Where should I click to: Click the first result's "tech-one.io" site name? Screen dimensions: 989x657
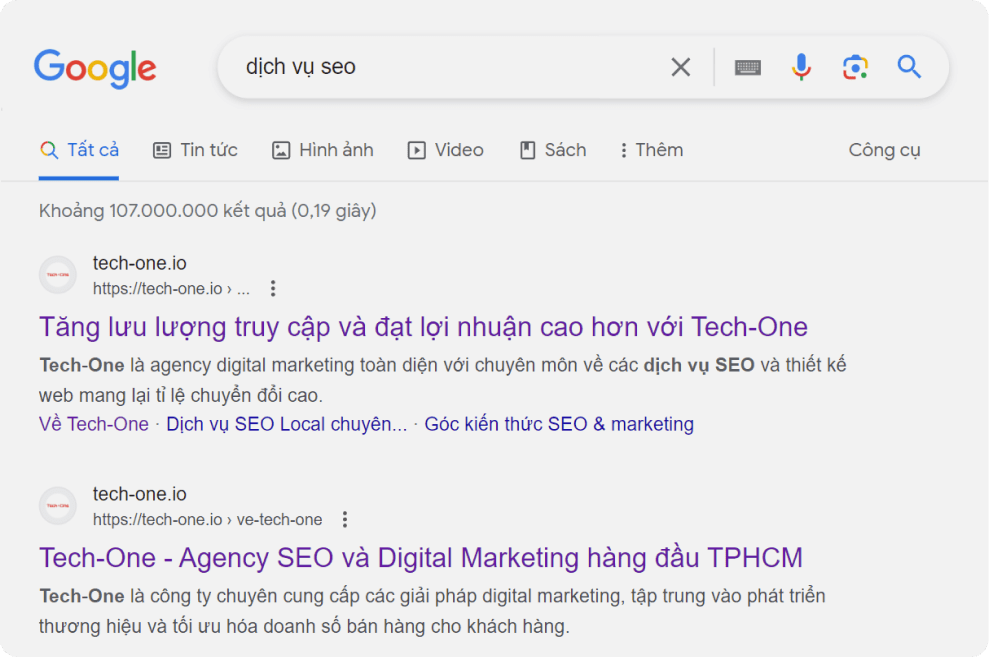(139, 263)
